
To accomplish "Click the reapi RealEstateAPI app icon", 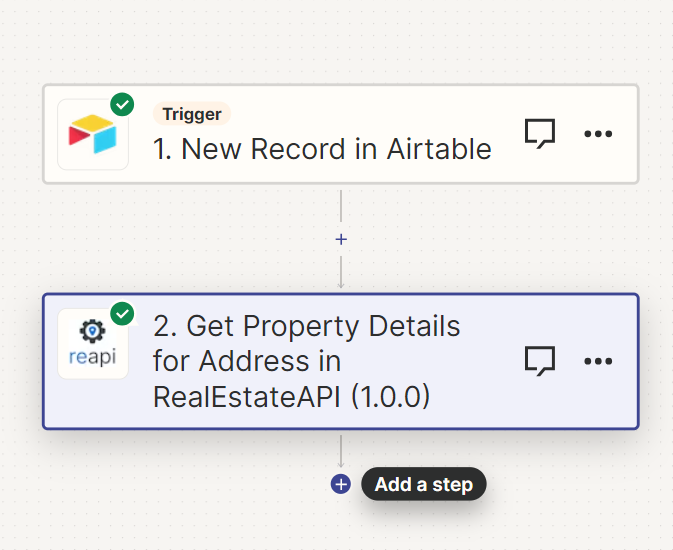I will pyautogui.click(x=93, y=344).
